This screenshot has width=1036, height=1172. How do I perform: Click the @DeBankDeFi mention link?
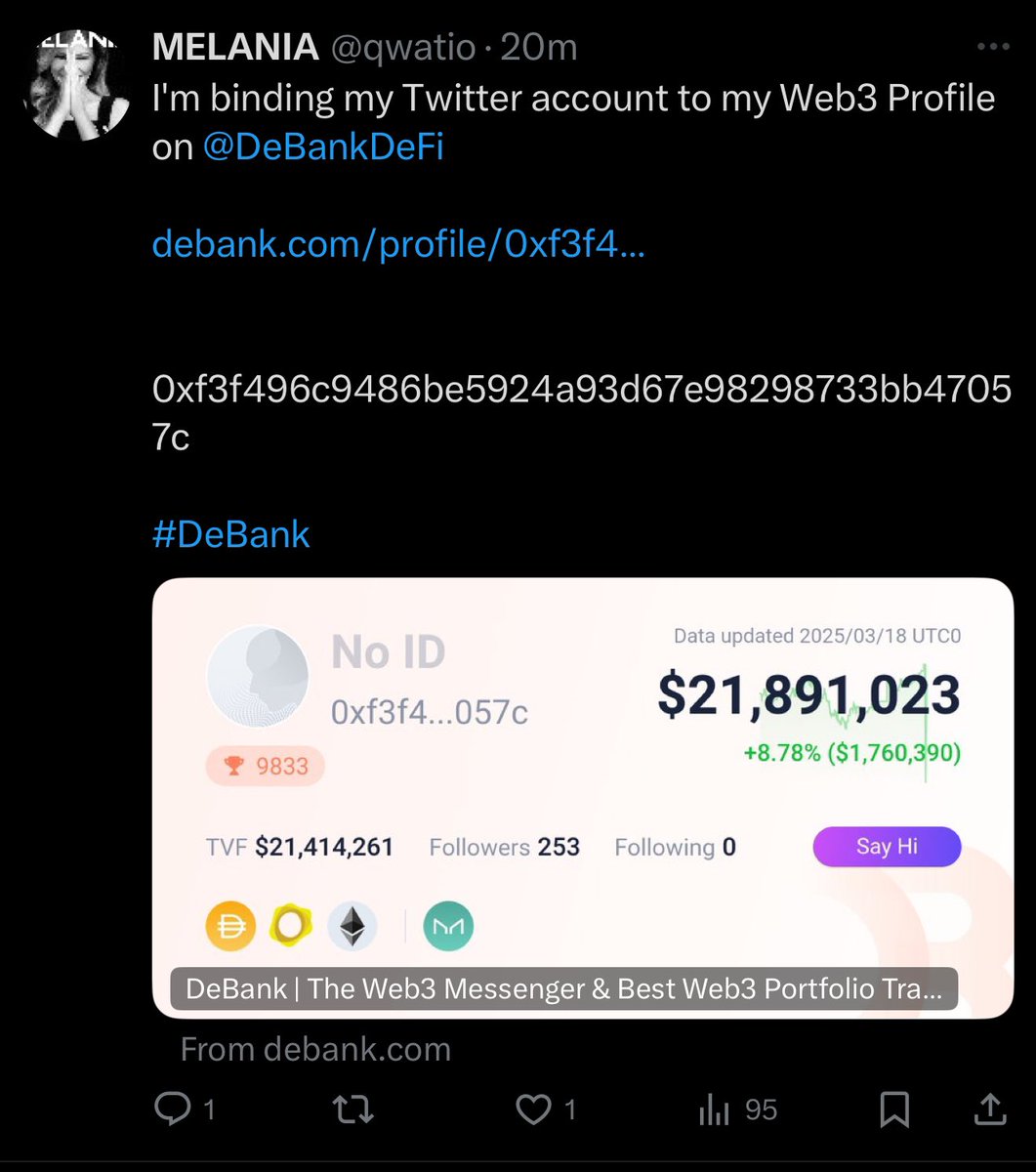coord(323,148)
